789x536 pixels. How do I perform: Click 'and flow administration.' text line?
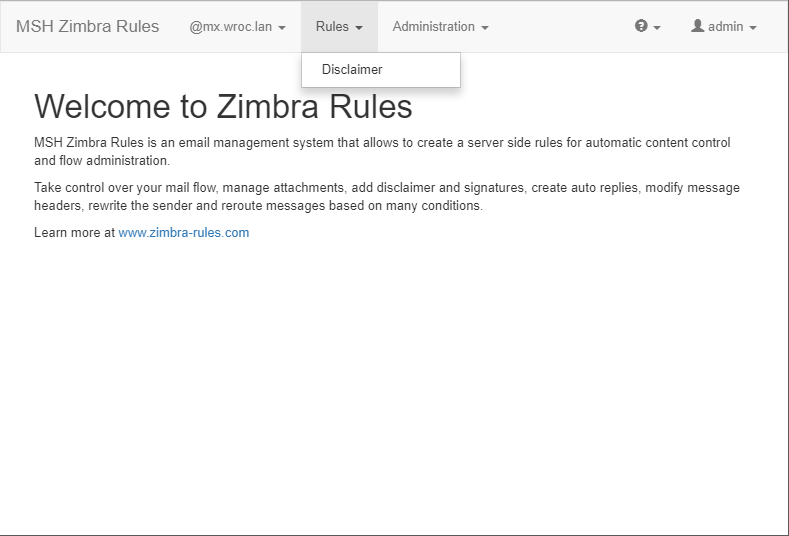(x=102, y=161)
